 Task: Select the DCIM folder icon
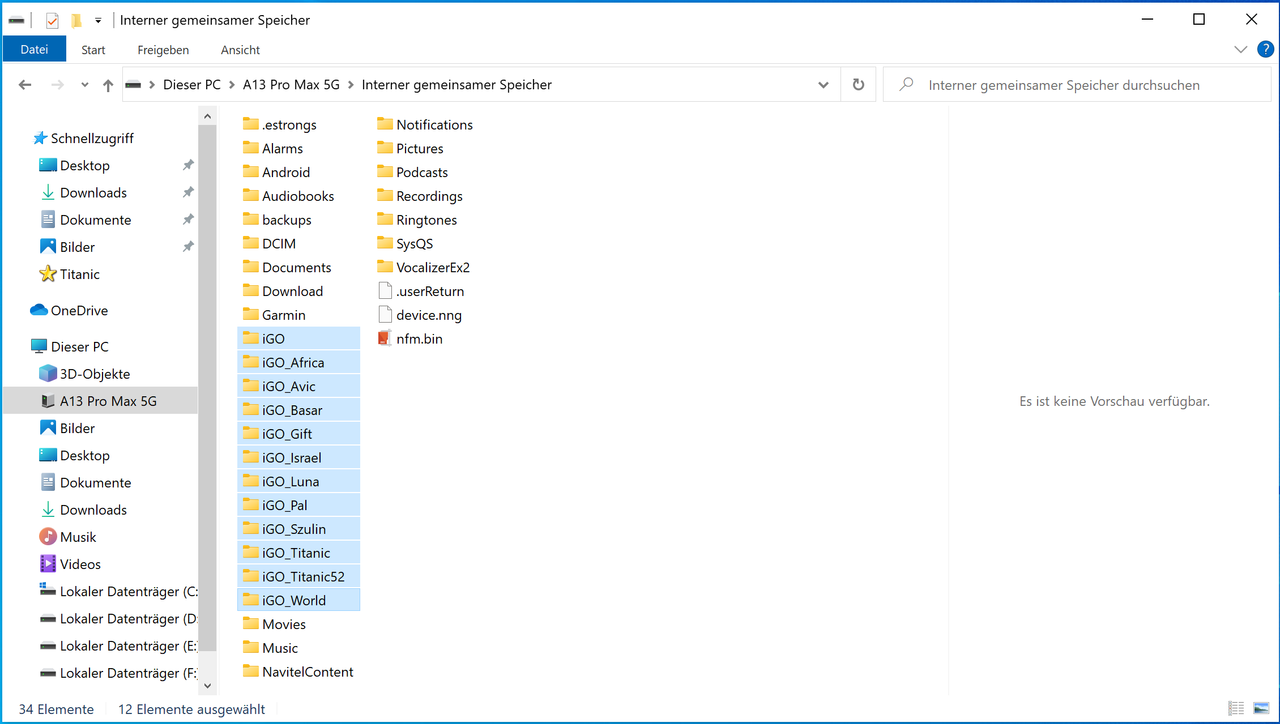pos(250,243)
